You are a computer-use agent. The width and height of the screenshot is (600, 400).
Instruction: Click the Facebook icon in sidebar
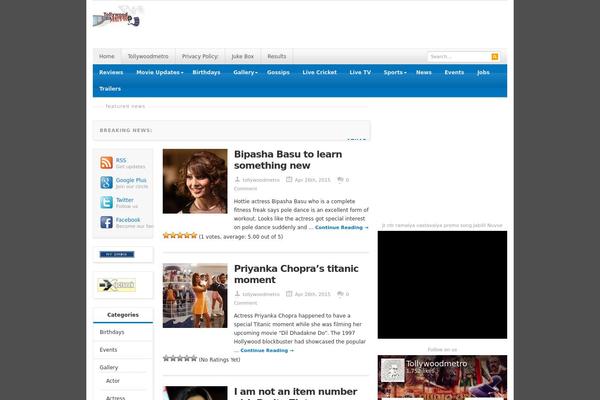(x=106, y=222)
